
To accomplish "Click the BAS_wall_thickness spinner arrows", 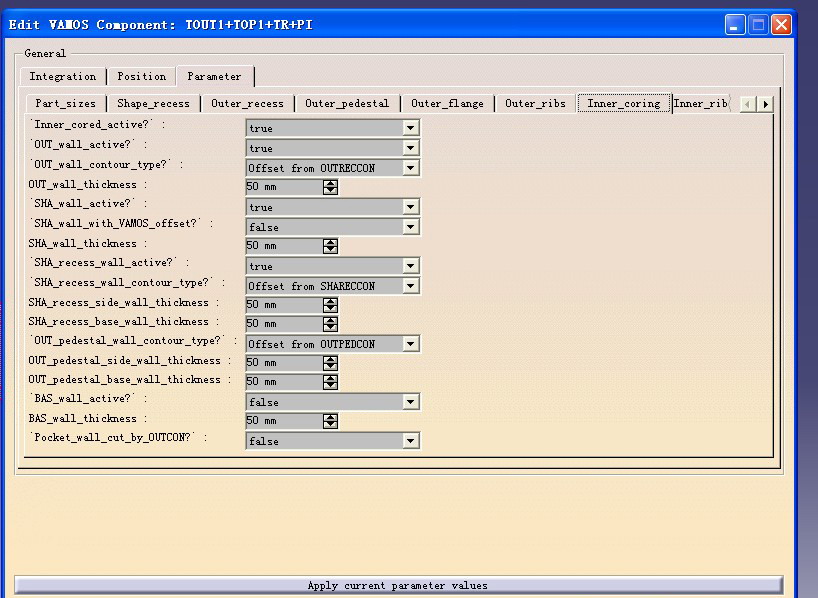I will pos(330,421).
